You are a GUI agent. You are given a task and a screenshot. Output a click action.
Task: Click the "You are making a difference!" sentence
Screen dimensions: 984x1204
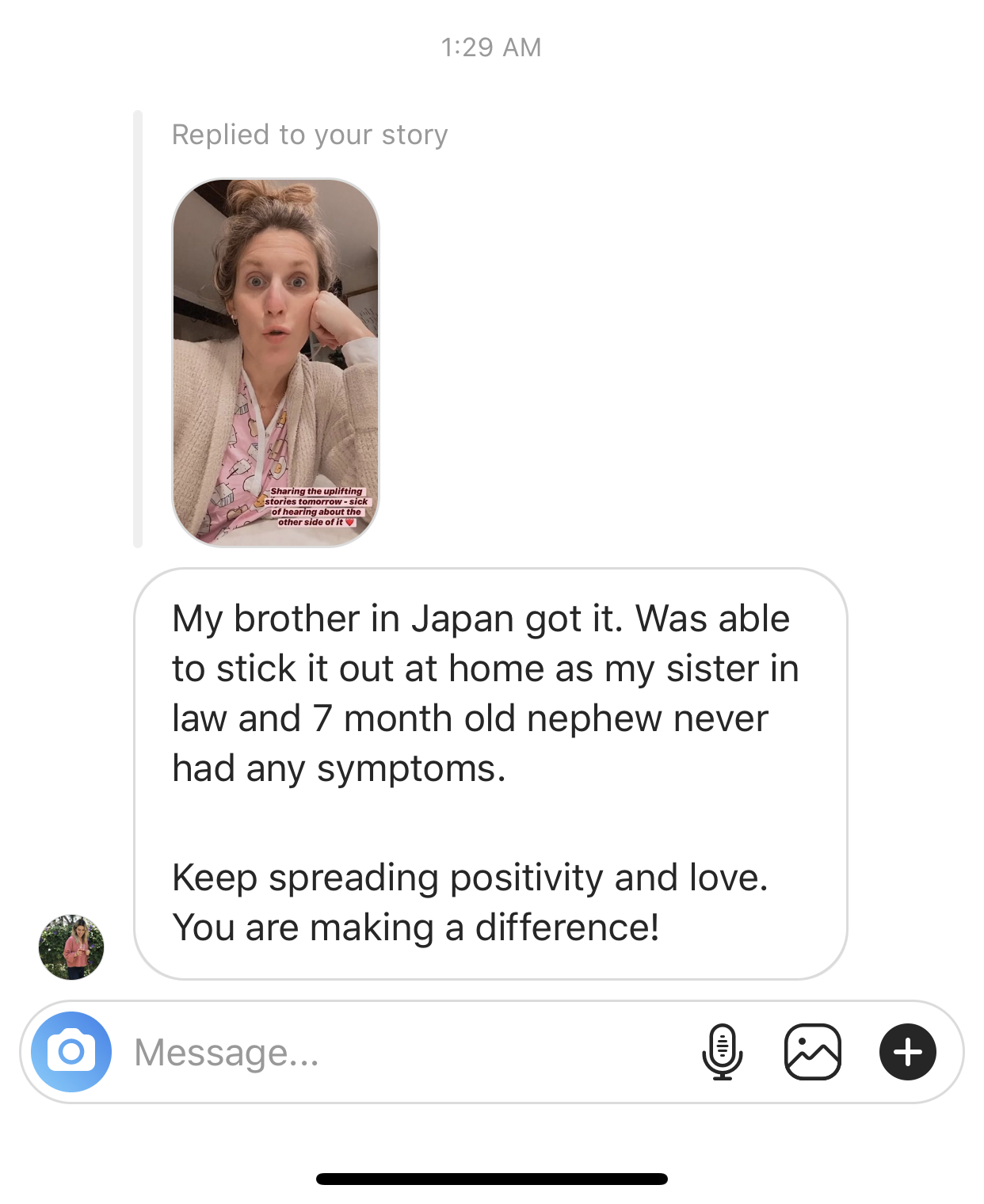coord(416,928)
